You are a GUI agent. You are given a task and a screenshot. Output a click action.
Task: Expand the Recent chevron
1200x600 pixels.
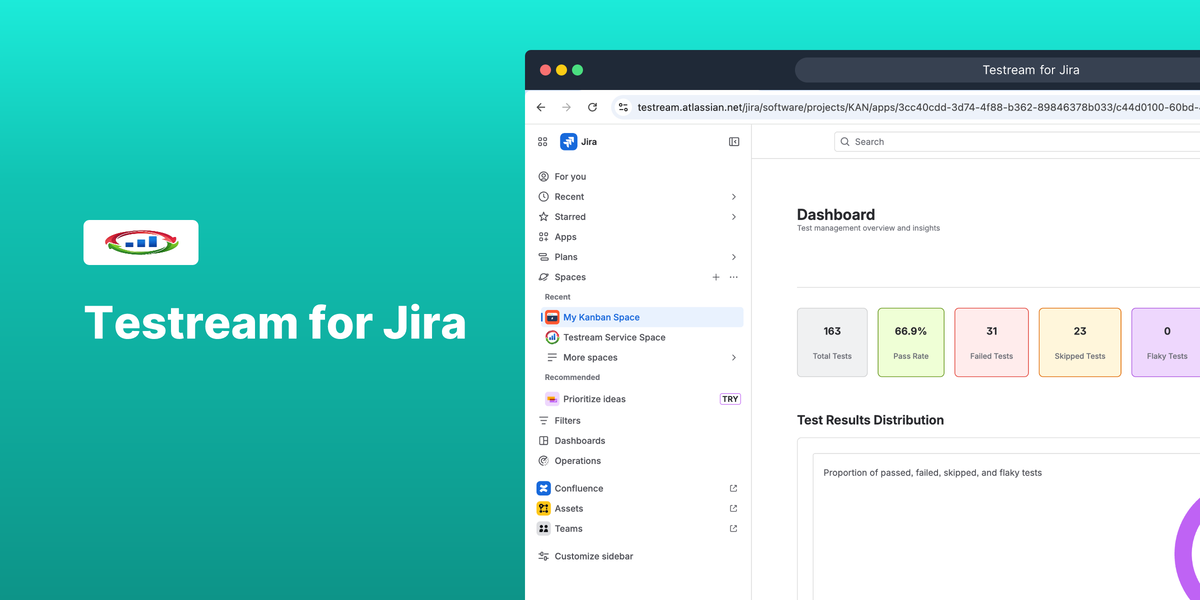(x=734, y=197)
